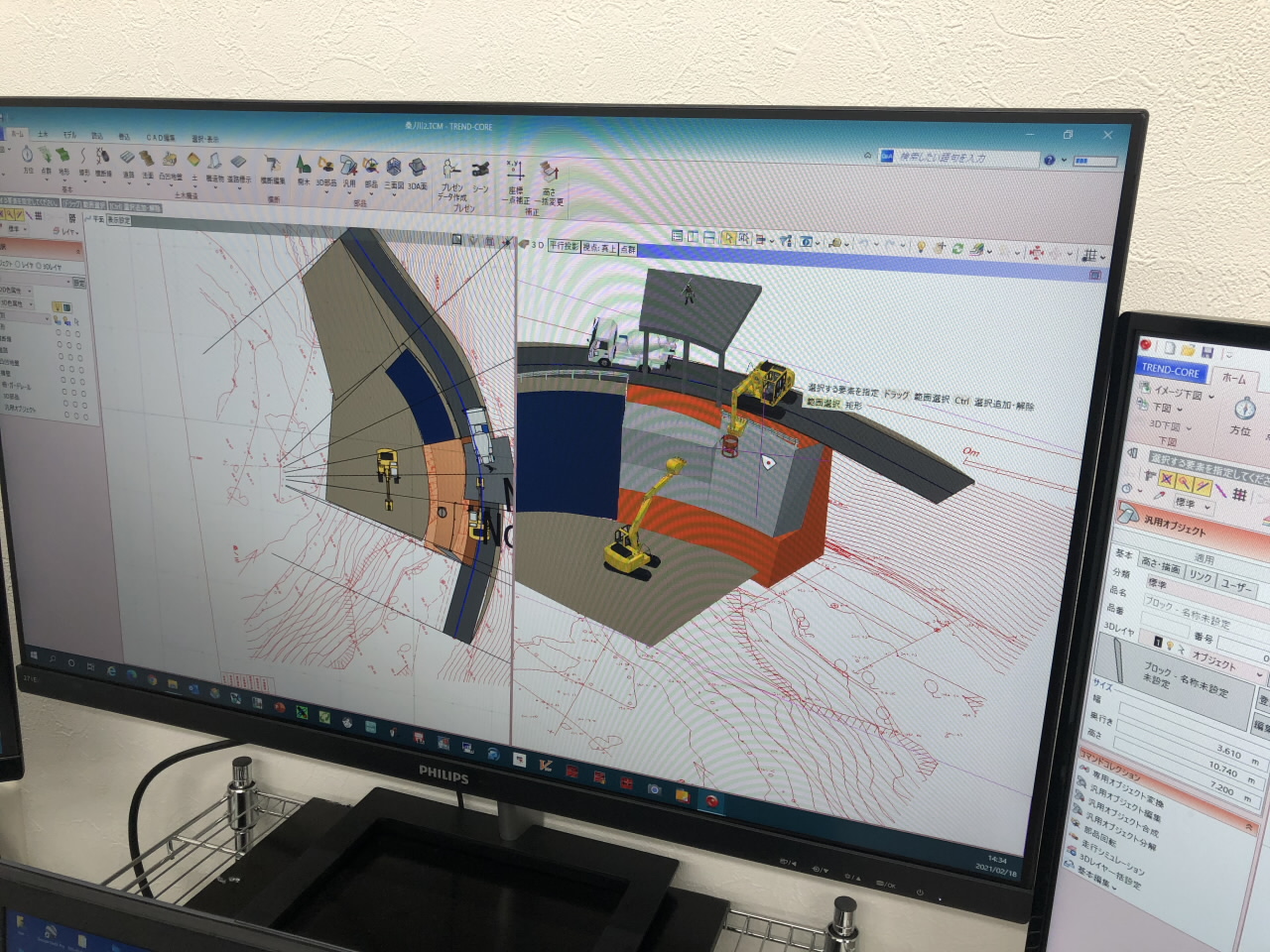Open dropdown arrow next to help icon
Screen dimensions: 1270x952
pos(1065,161)
